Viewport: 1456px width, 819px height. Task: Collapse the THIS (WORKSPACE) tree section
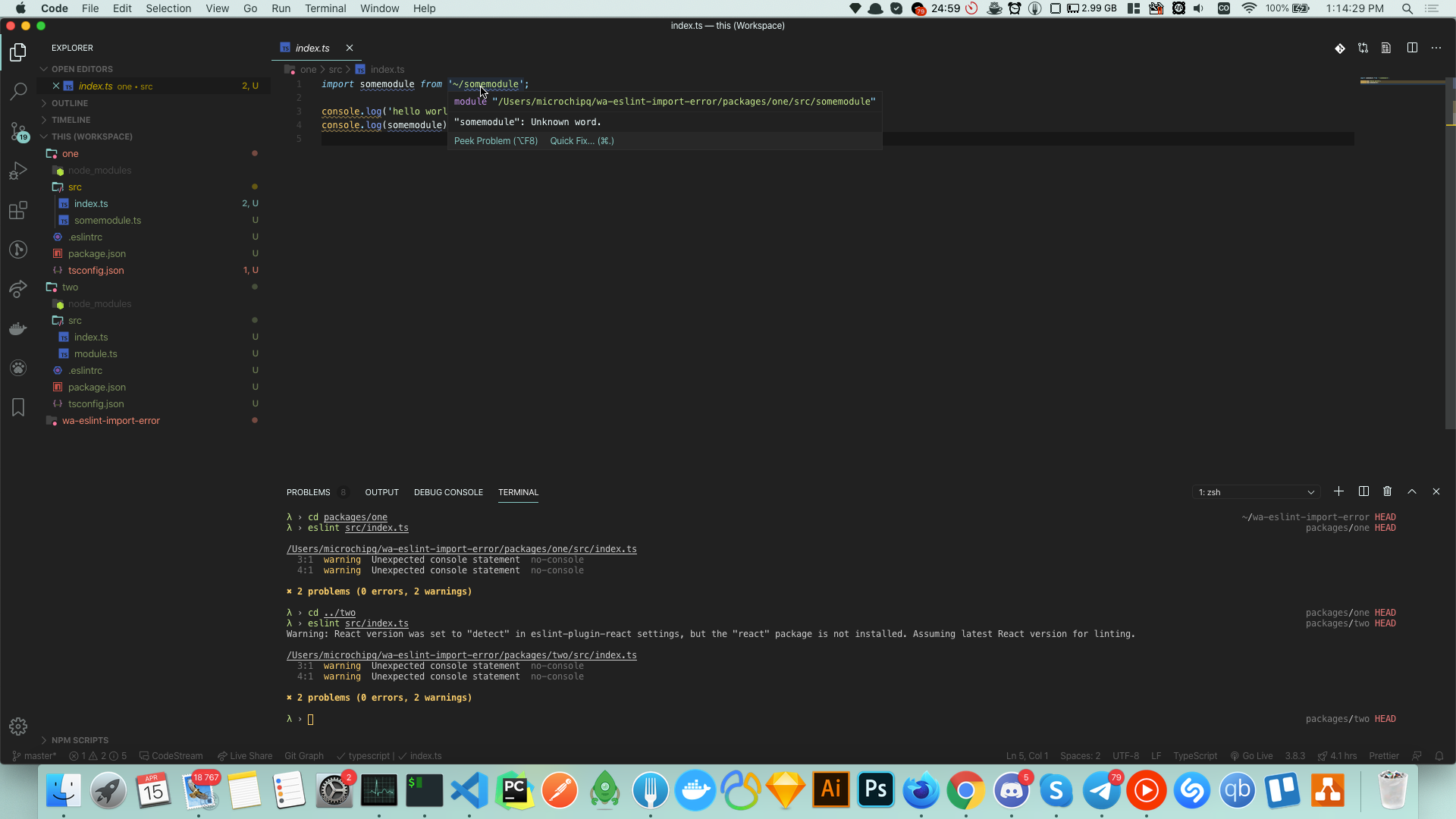91,136
